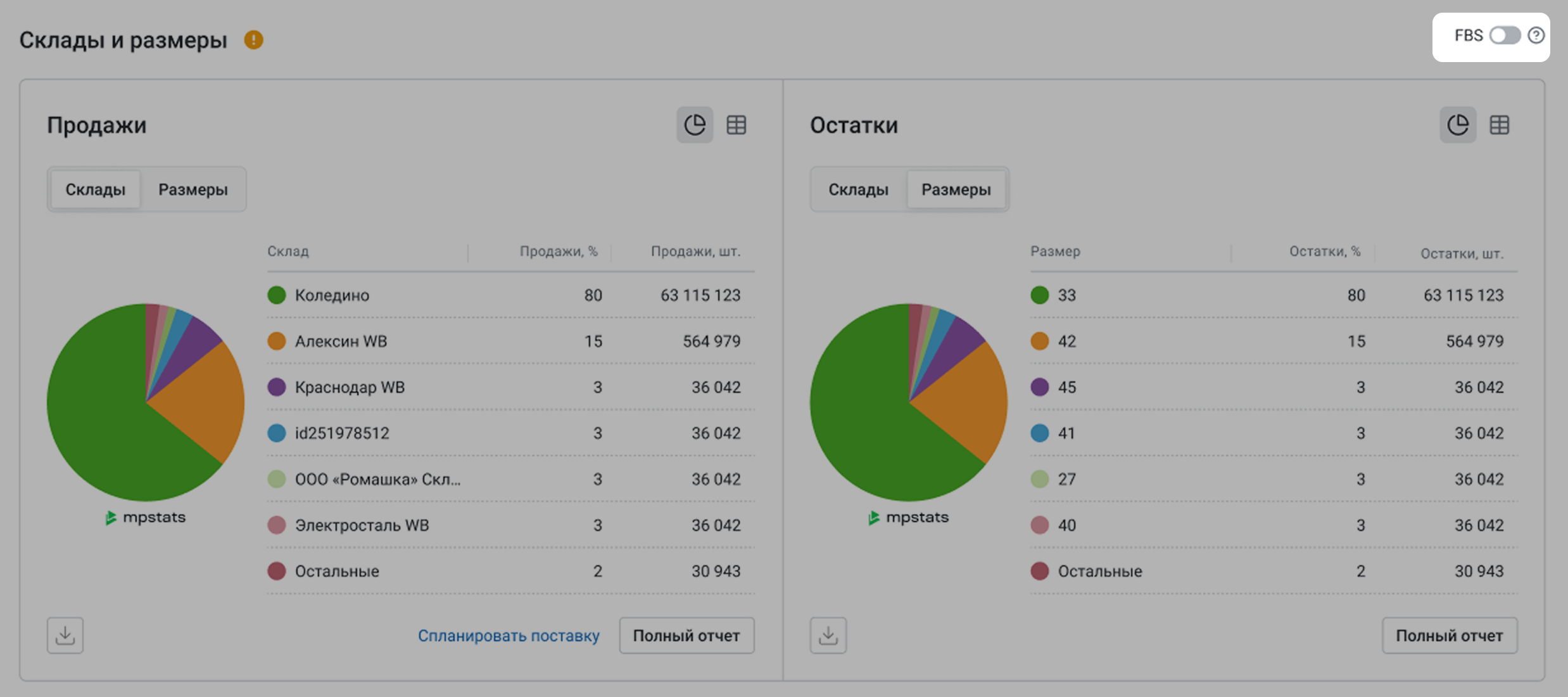
Task: Select Склады tab in Продажи panel
Action: (96, 189)
